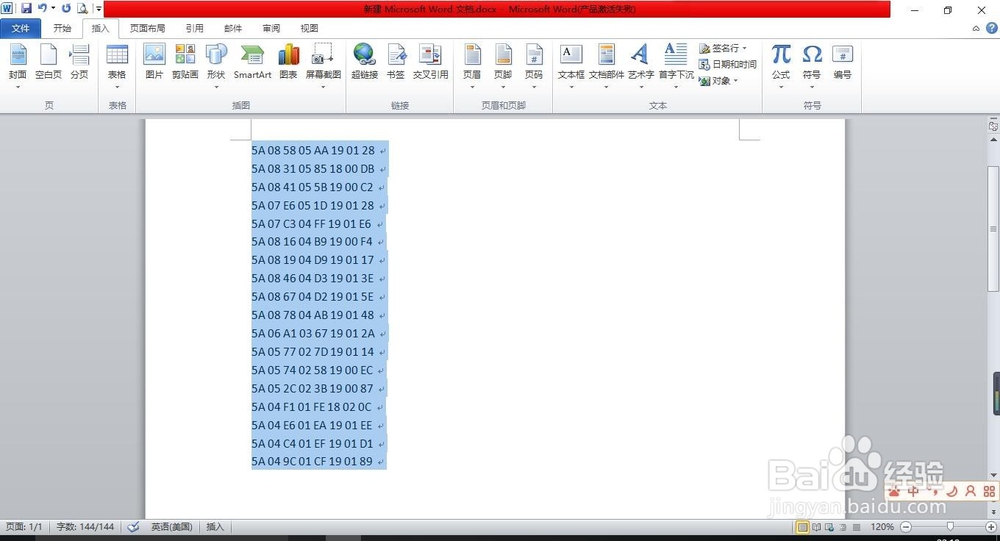This screenshot has width=1000, height=541.
Task: Switch to the Home (开始) tab
Action: tap(62, 28)
